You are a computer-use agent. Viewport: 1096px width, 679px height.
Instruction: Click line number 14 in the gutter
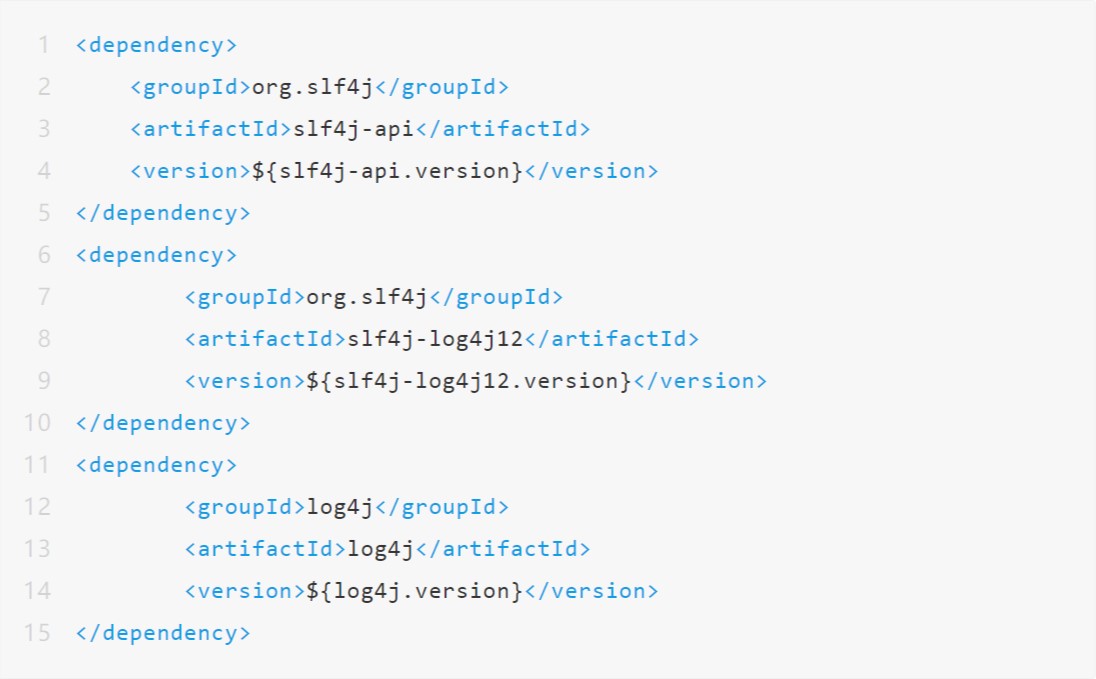coord(37,591)
